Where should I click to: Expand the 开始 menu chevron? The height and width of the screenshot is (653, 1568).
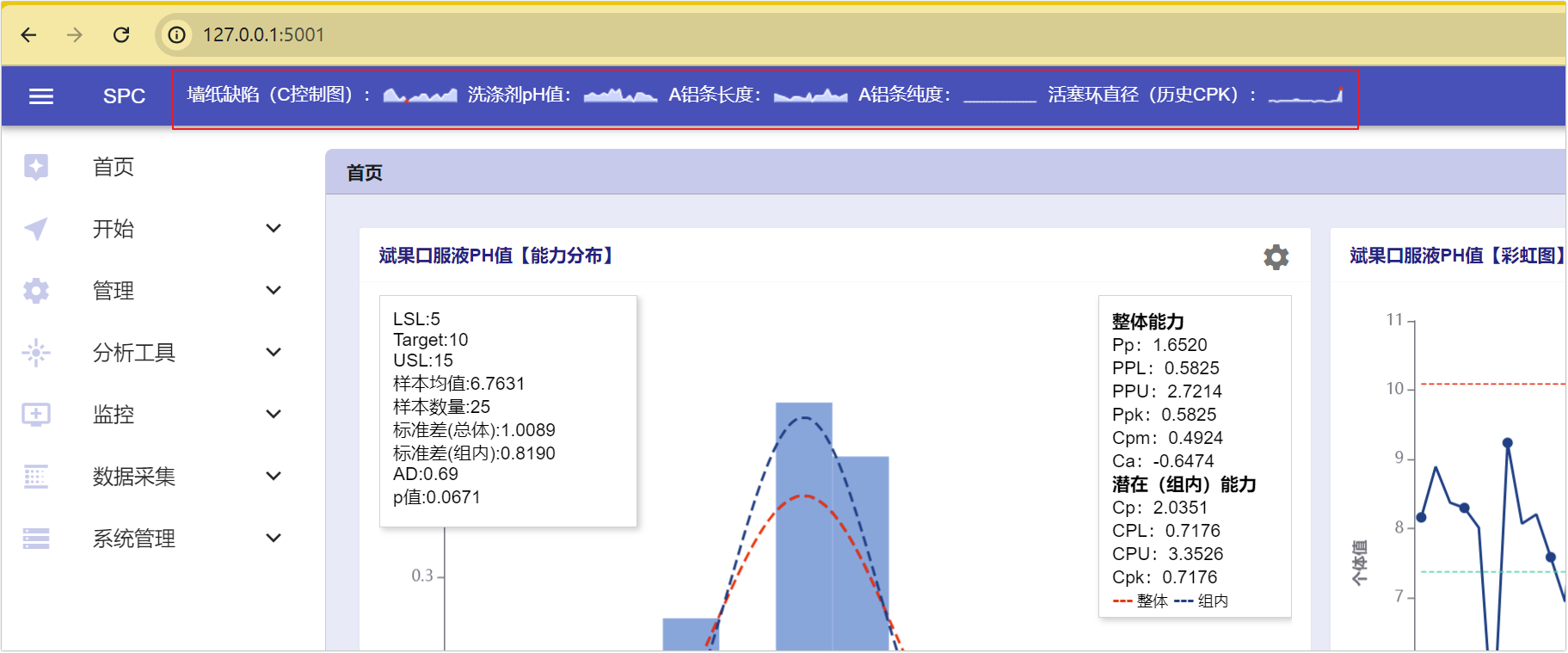coord(274,229)
